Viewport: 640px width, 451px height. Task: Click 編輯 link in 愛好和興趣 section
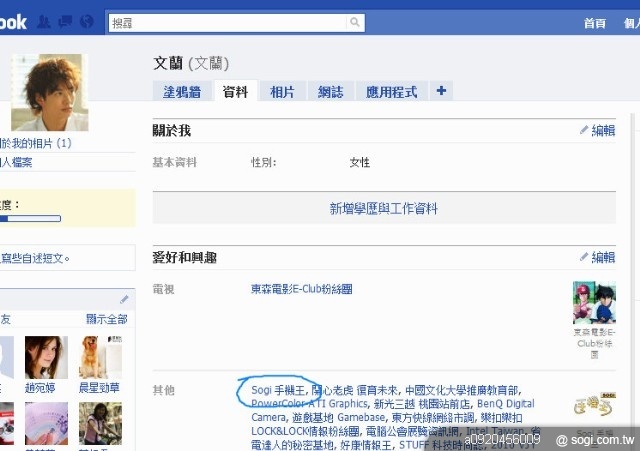click(603, 257)
